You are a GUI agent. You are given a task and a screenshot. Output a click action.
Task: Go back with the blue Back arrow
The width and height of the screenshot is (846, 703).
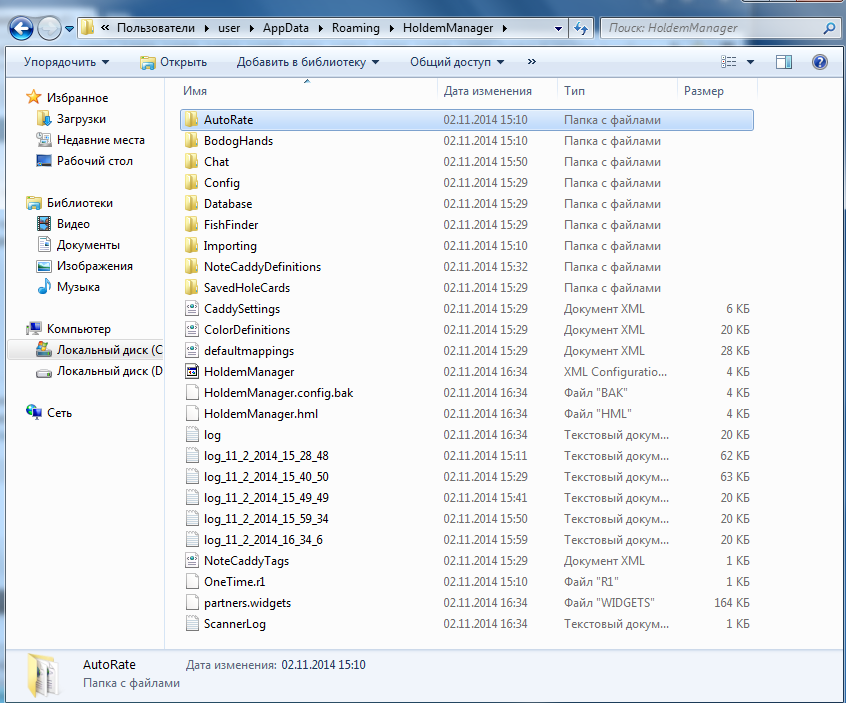click(x=22, y=28)
